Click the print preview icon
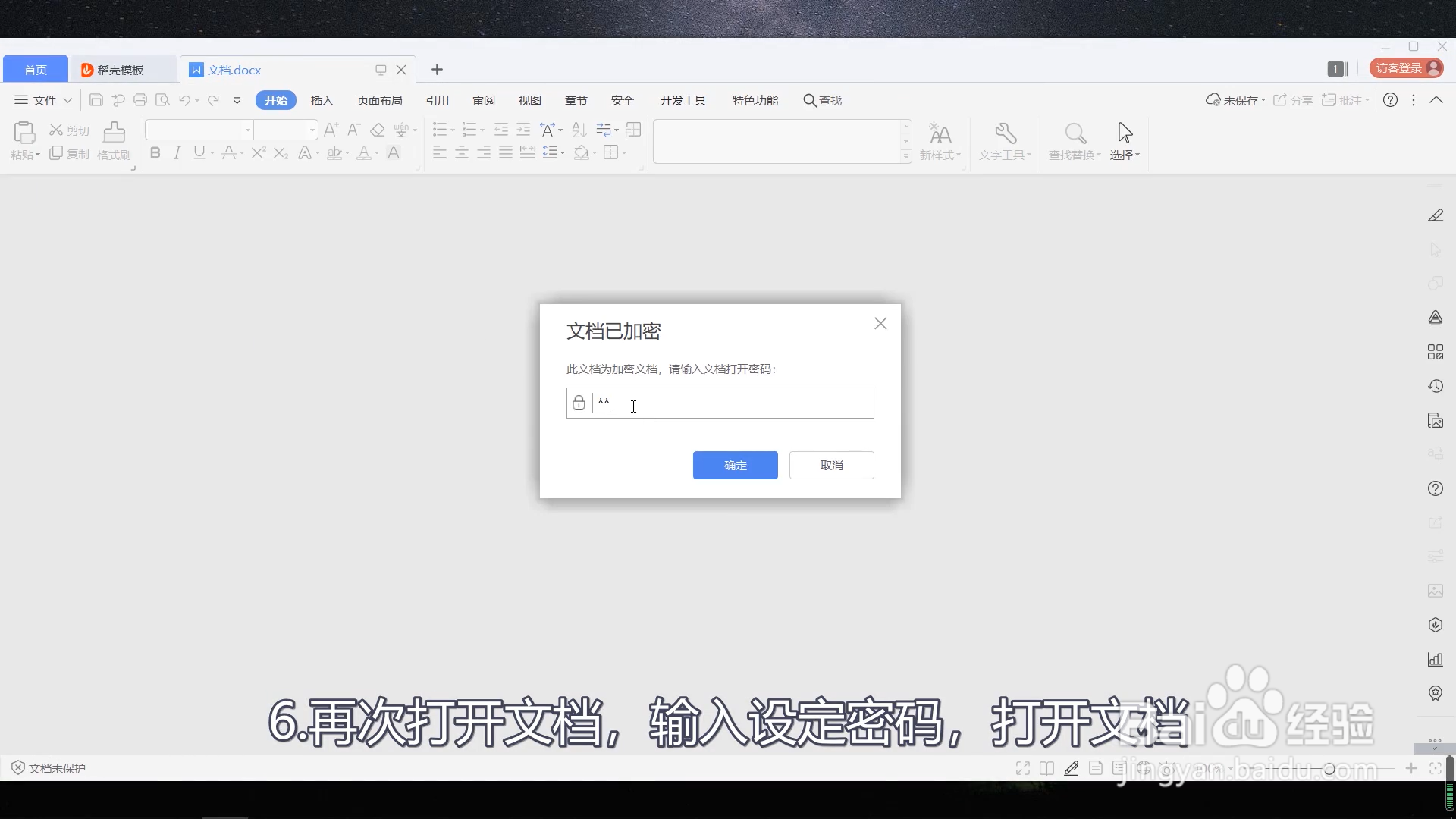Screen dimensions: 1456x819 (162, 100)
